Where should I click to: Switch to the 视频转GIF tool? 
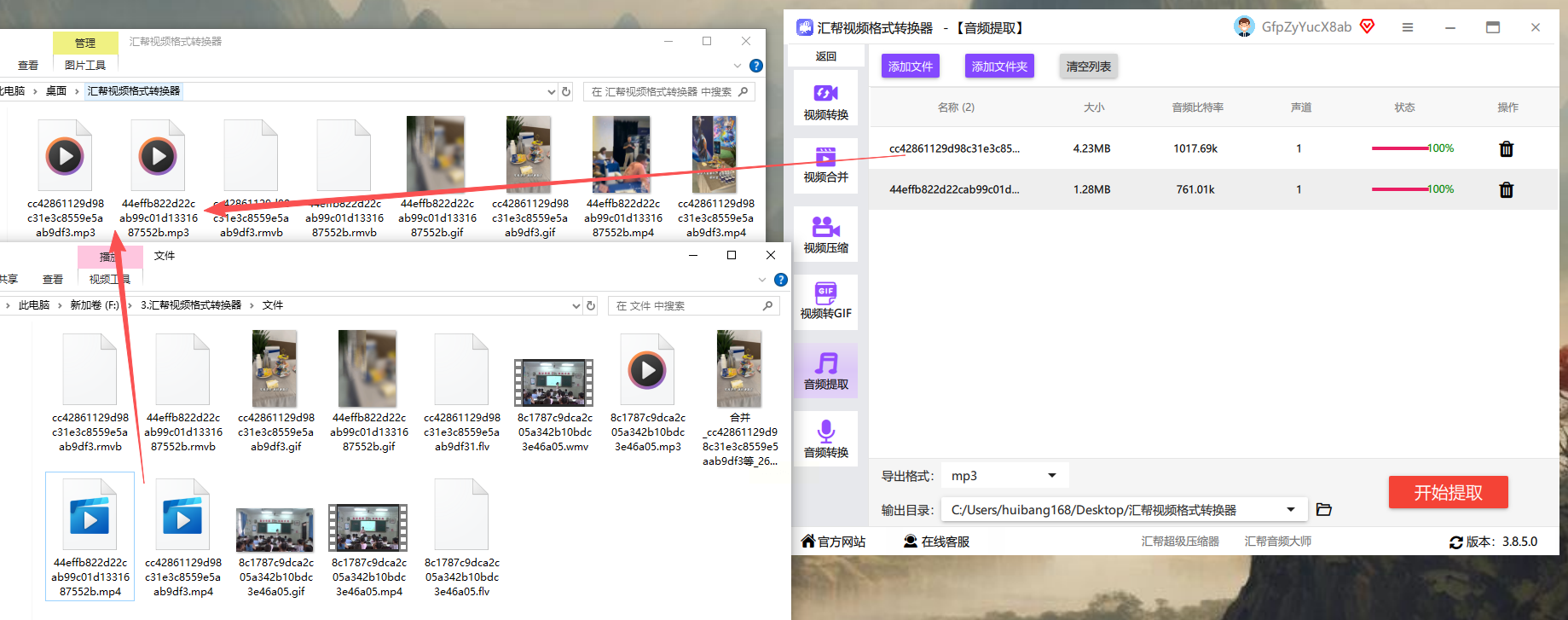825,301
